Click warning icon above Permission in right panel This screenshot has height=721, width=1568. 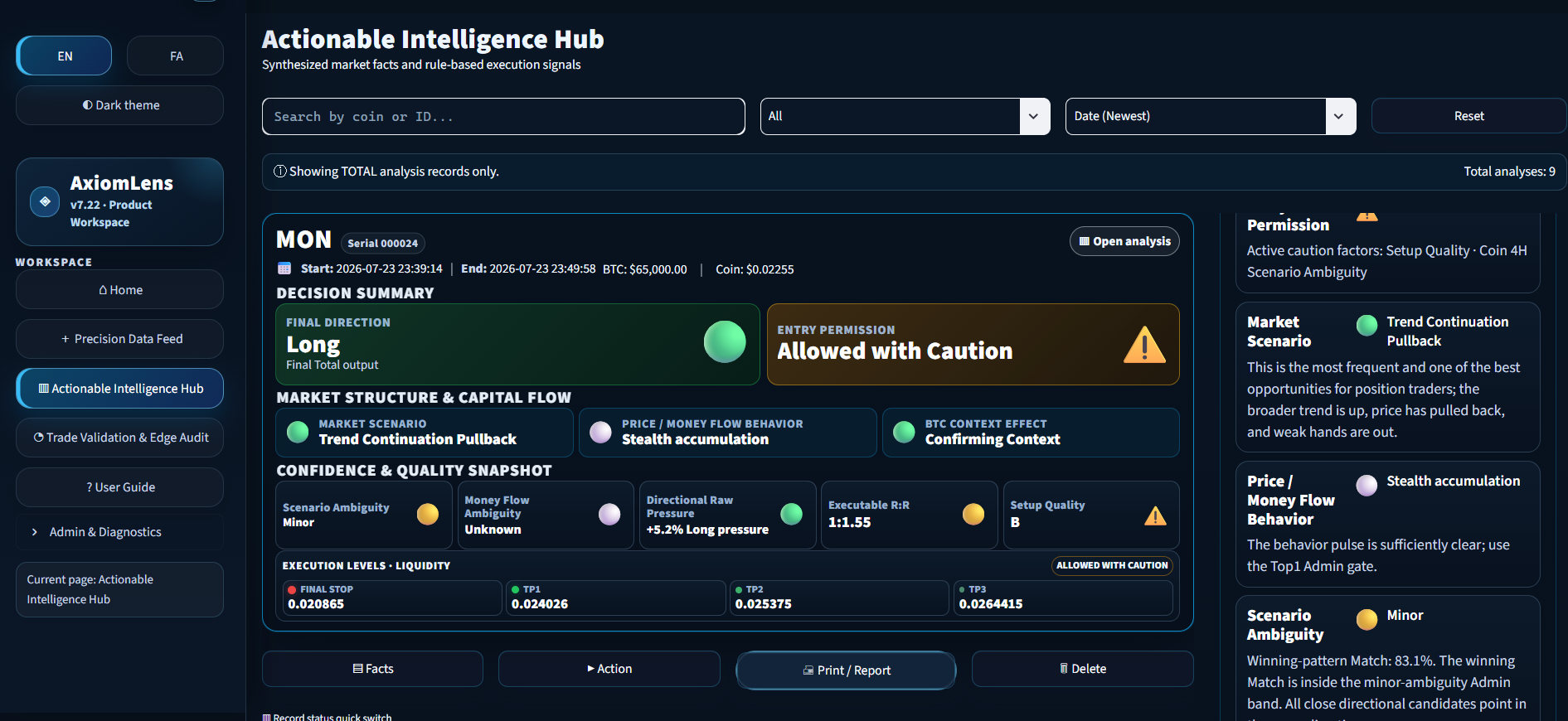pyautogui.click(x=1367, y=216)
